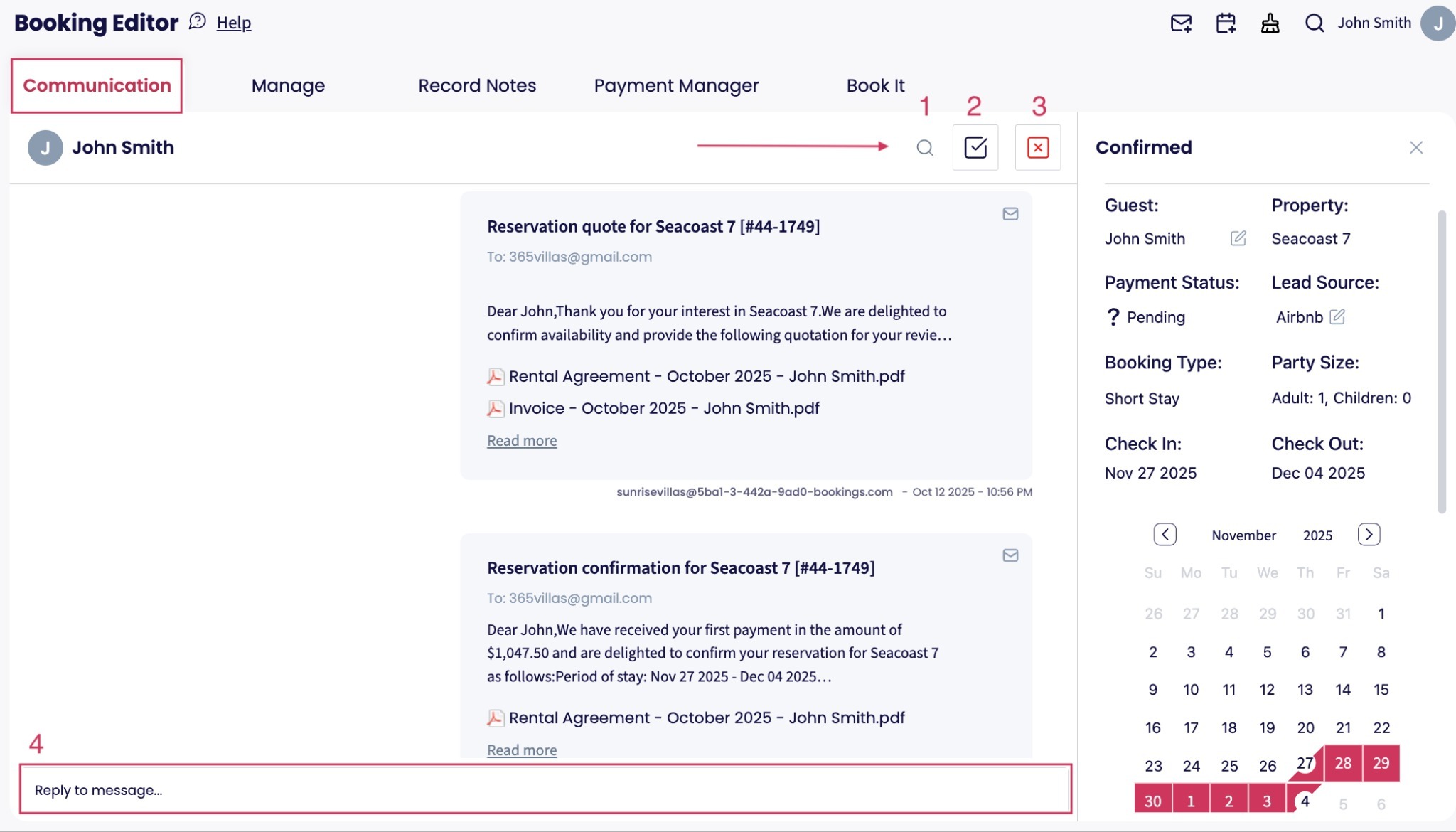The image size is (1456, 832).
Task: Switch to the Payment Manager tab
Action: click(676, 85)
